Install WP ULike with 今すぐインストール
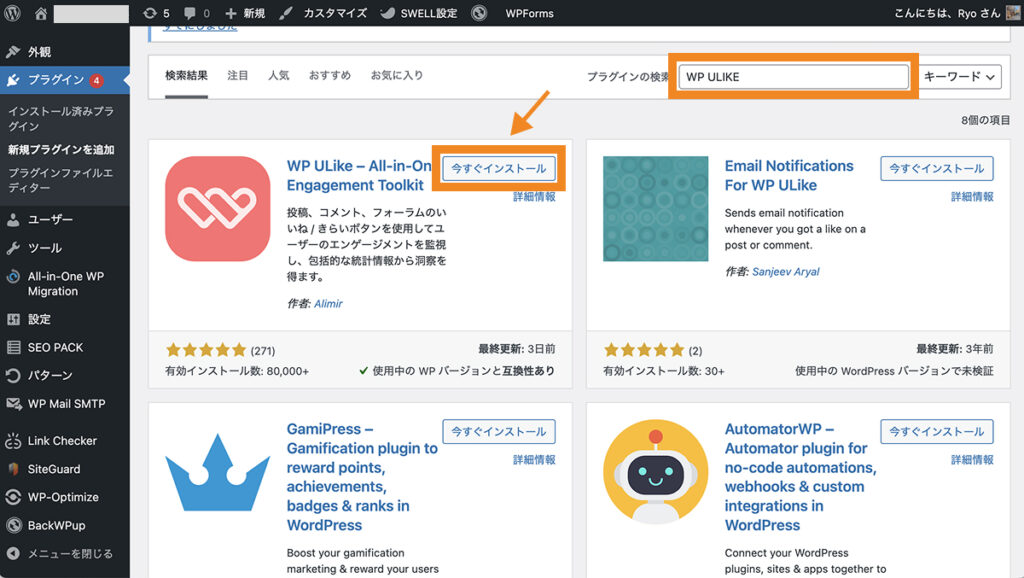This screenshot has width=1024, height=578. click(498, 169)
